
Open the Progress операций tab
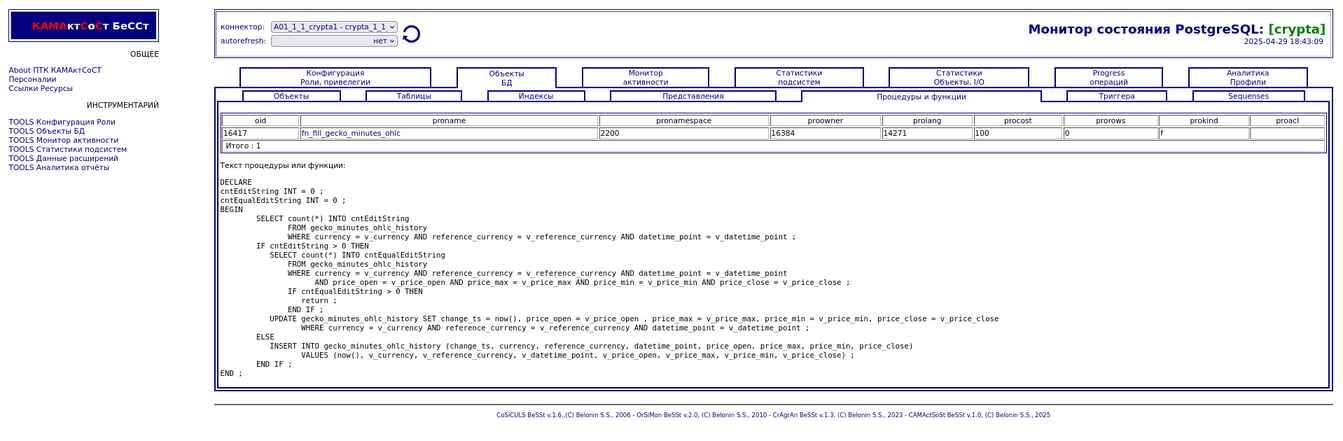click(x=1108, y=78)
